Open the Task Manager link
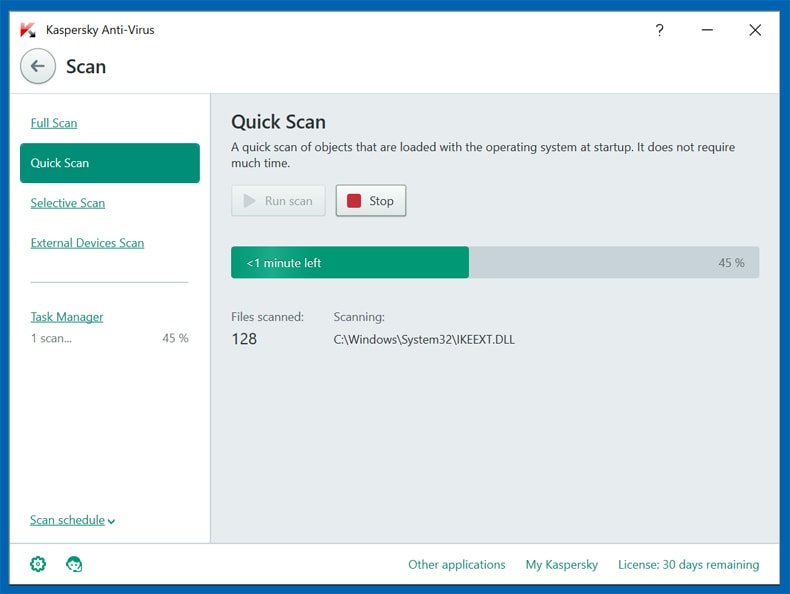The width and height of the screenshot is (790, 594). 67,317
